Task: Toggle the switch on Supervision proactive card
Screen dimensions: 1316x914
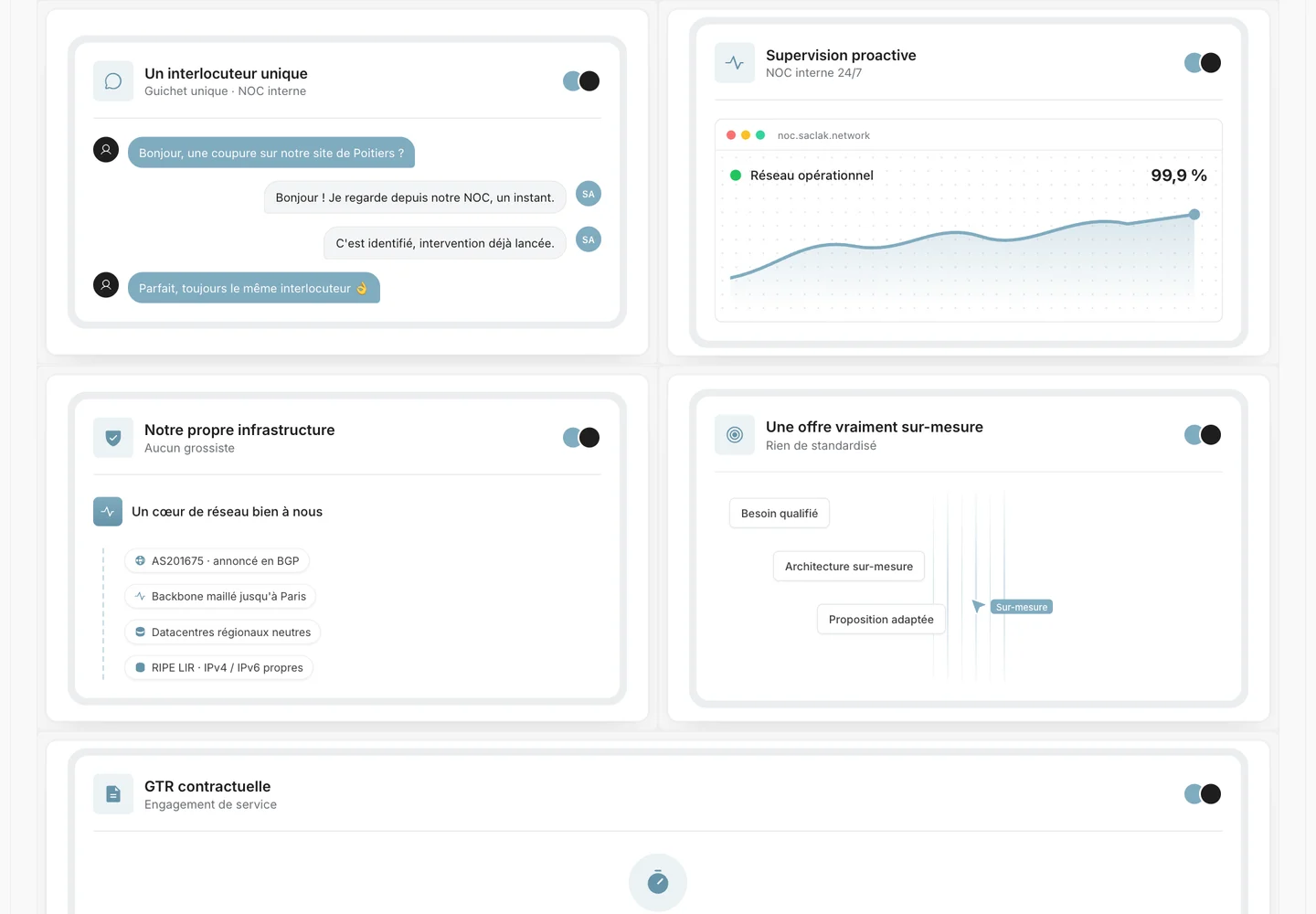Action: click(x=1203, y=63)
